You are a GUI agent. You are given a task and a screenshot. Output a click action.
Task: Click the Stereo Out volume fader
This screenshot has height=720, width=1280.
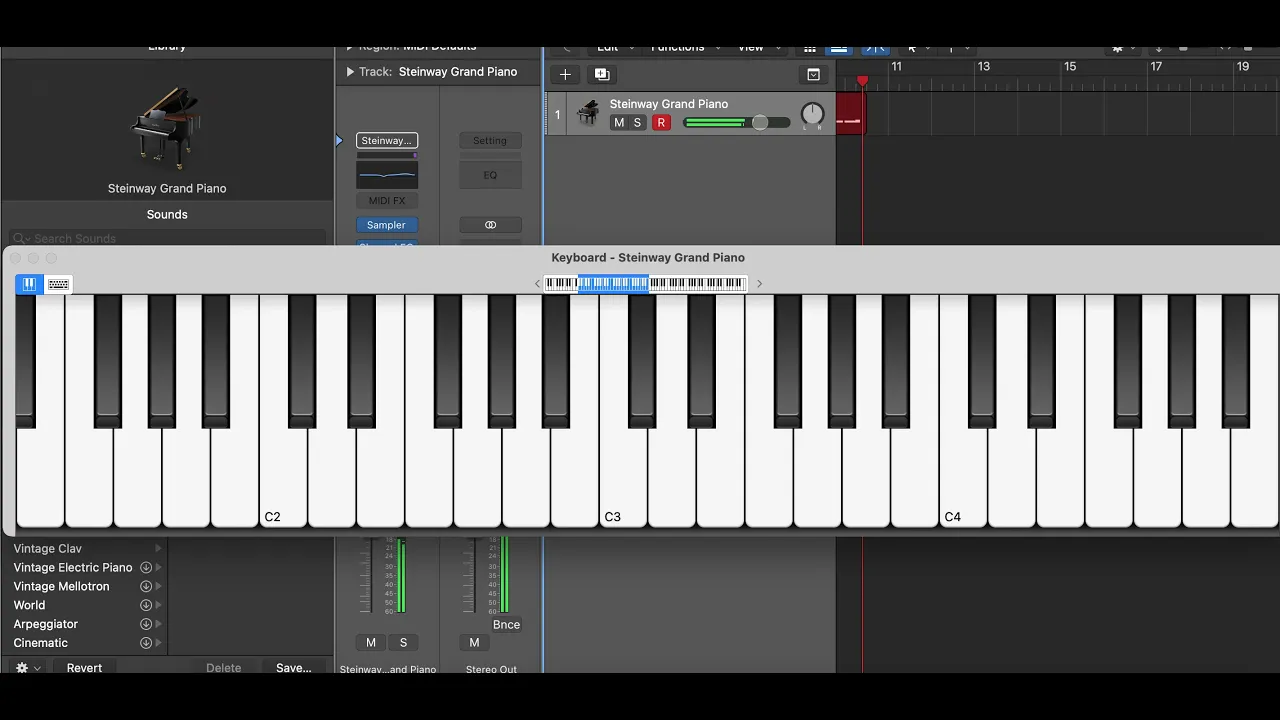pyautogui.click(x=471, y=575)
